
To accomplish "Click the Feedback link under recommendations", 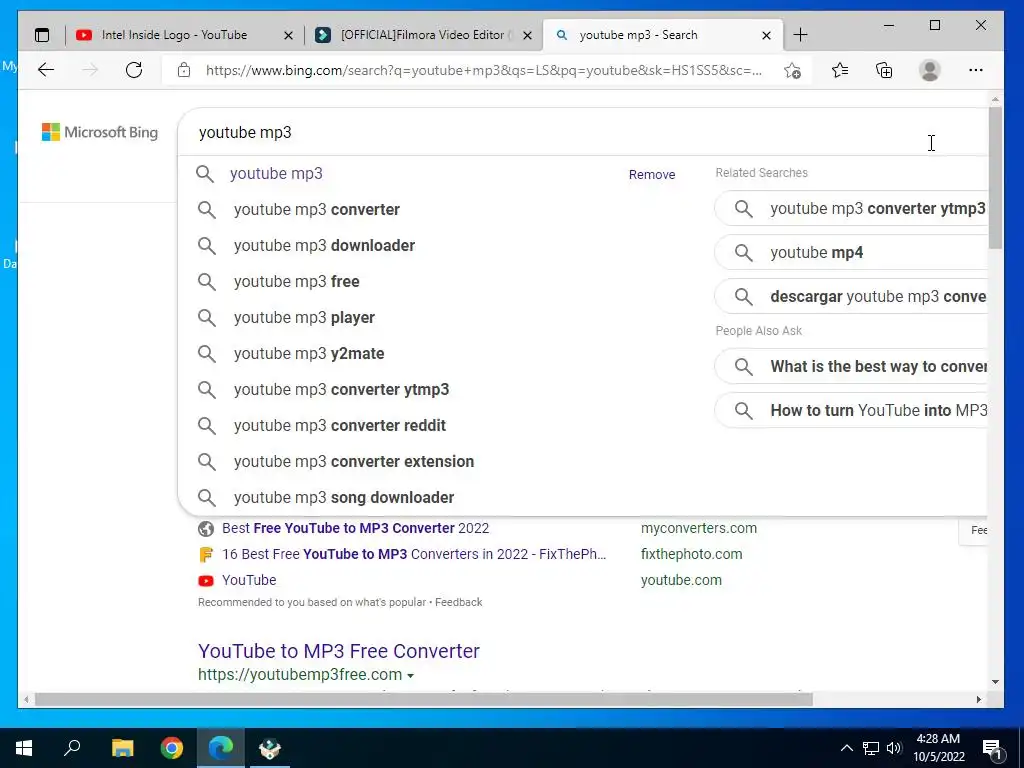I will tap(458, 602).
